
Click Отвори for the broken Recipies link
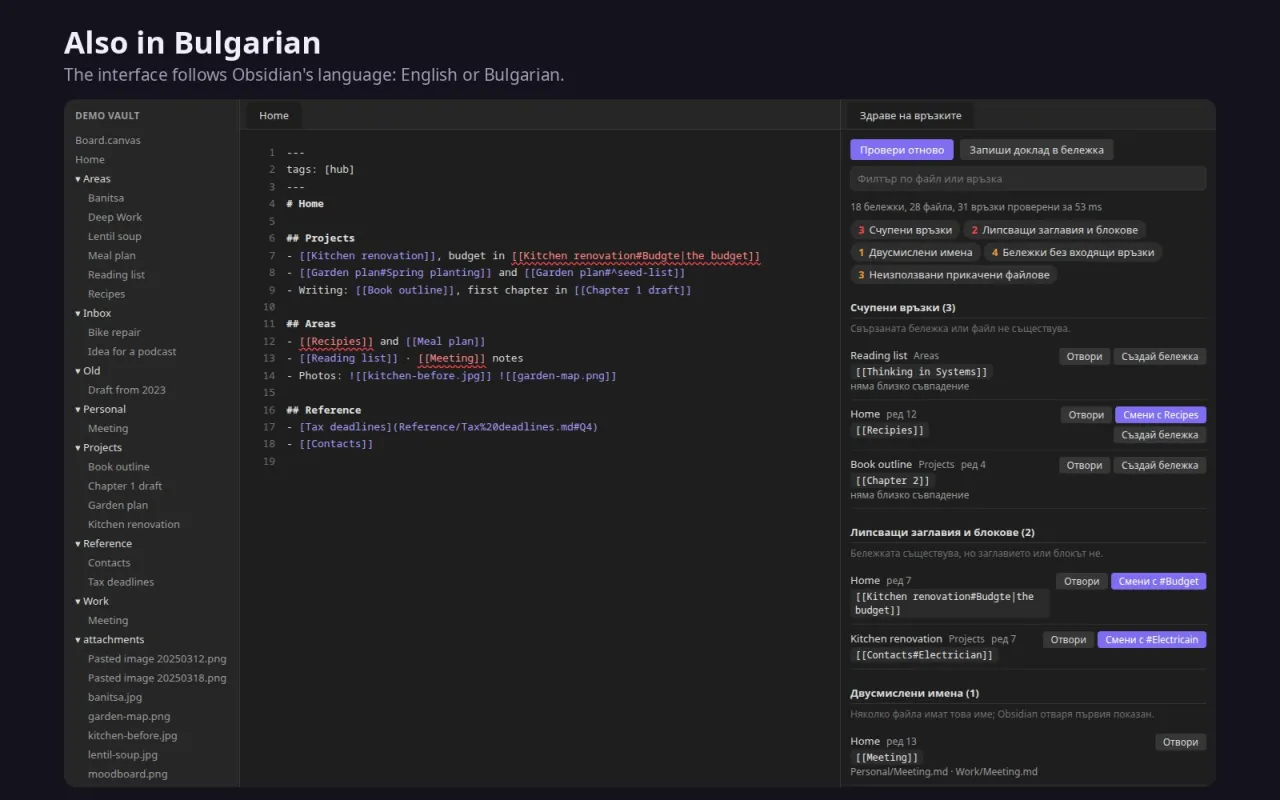(x=1086, y=415)
